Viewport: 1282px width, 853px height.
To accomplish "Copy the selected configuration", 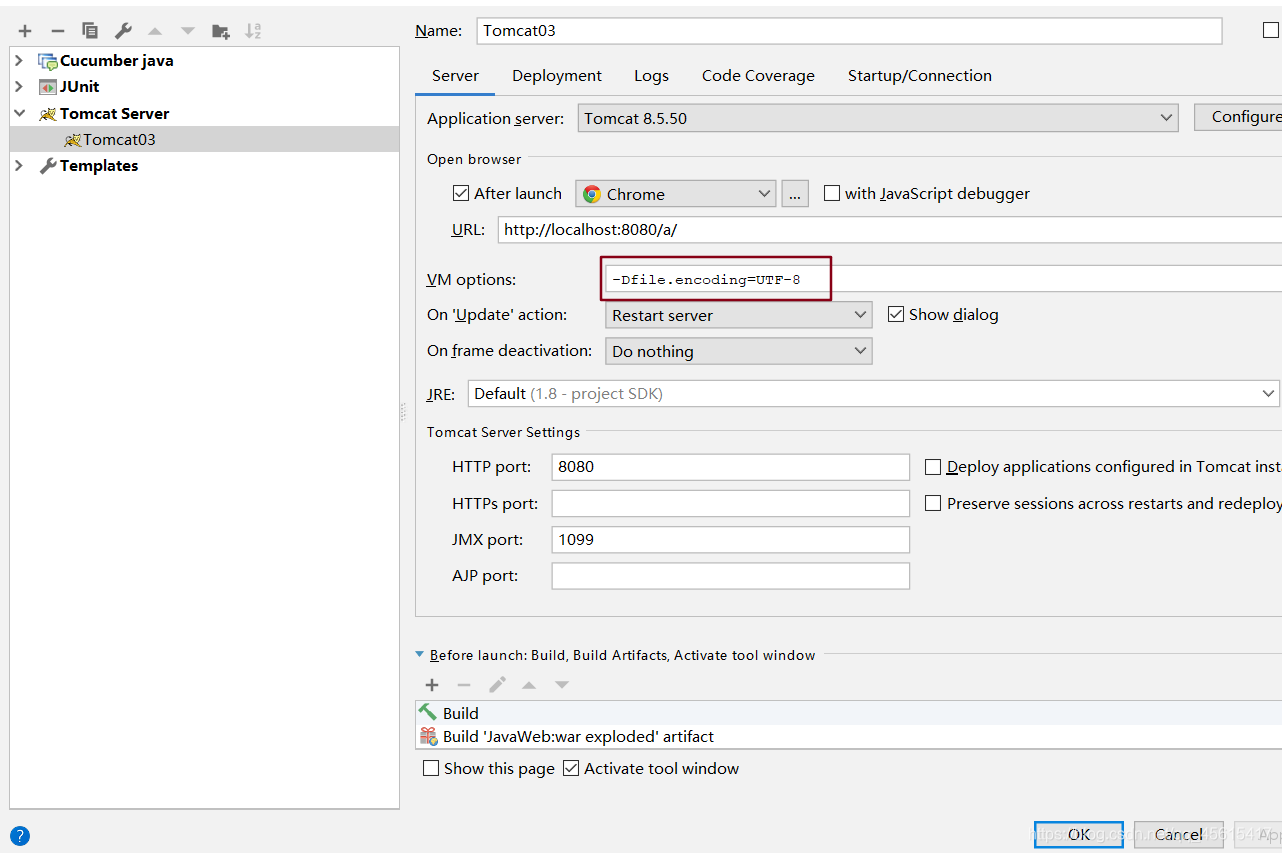I will click(x=90, y=31).
